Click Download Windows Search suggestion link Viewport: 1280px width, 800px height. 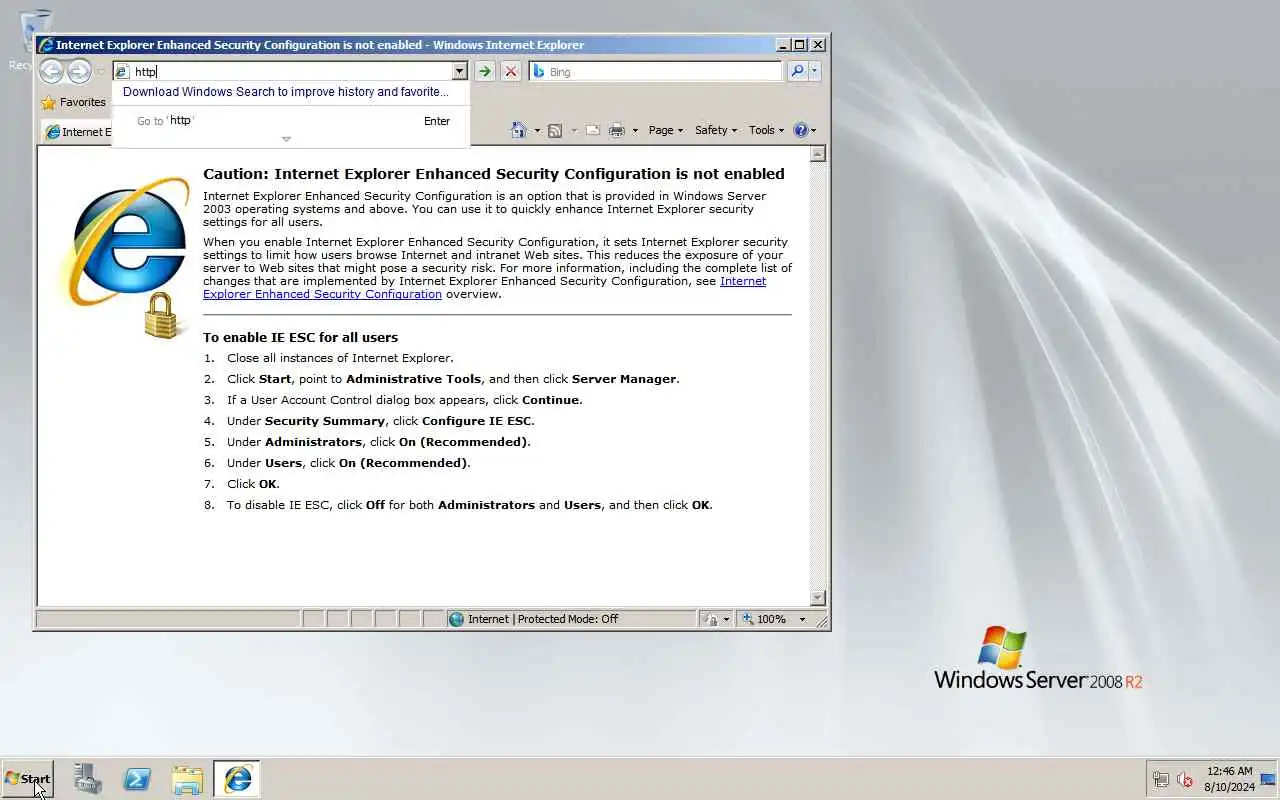pos(286,92)
